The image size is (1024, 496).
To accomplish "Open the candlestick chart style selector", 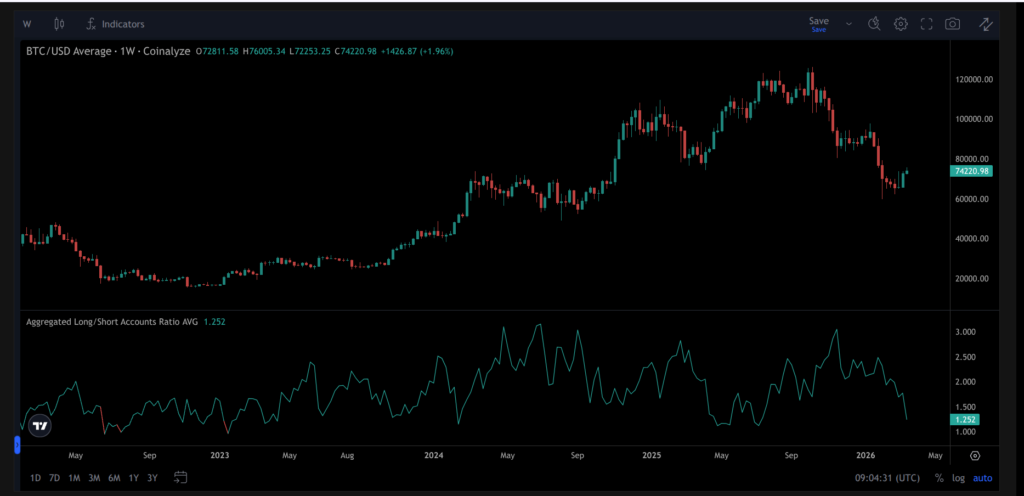I will pyautogui.click(x=59, y=23).
